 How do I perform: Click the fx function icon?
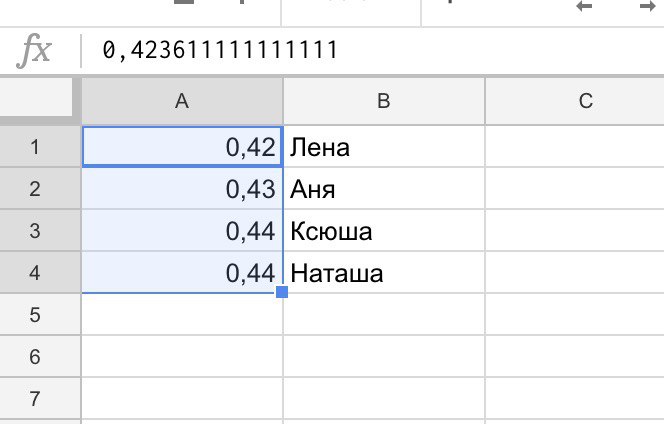pos(34,51)
